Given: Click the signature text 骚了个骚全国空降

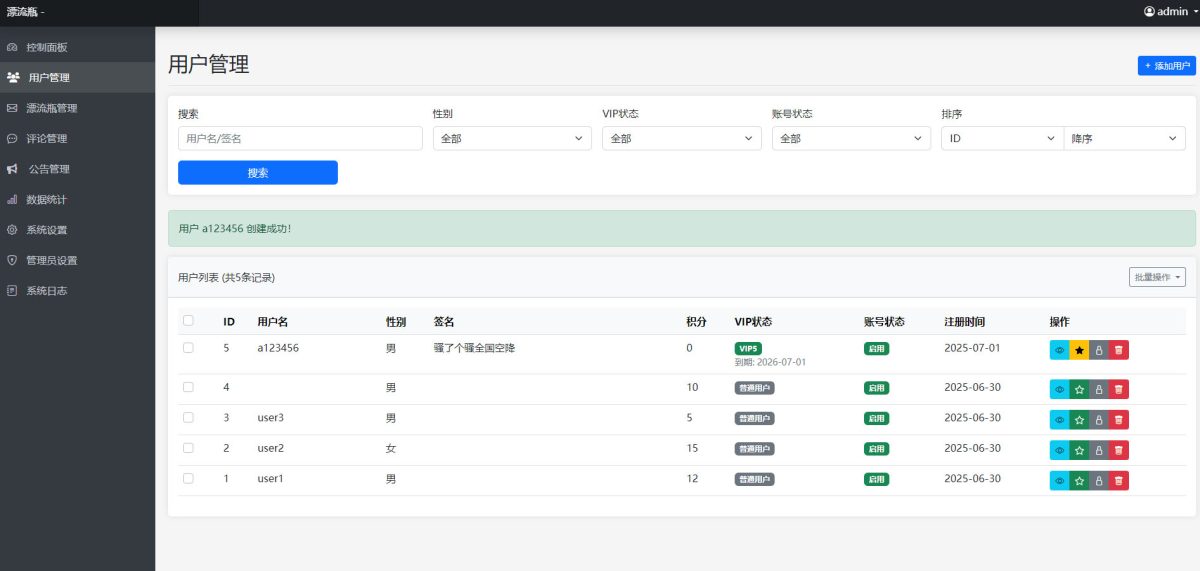Looking at the screenshot, I should click(x=475, y=348).
